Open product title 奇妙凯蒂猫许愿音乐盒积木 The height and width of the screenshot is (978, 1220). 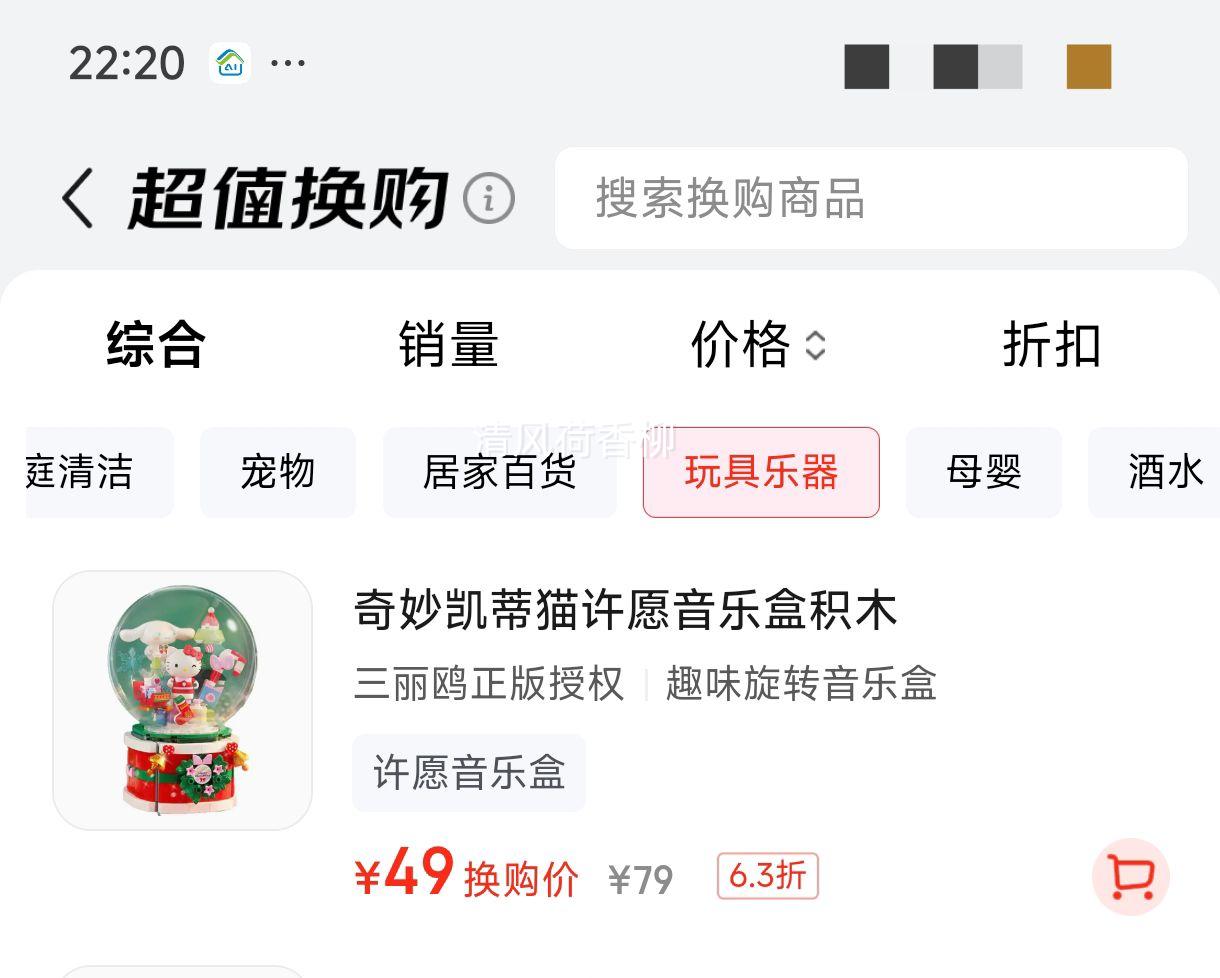(626, 610)
